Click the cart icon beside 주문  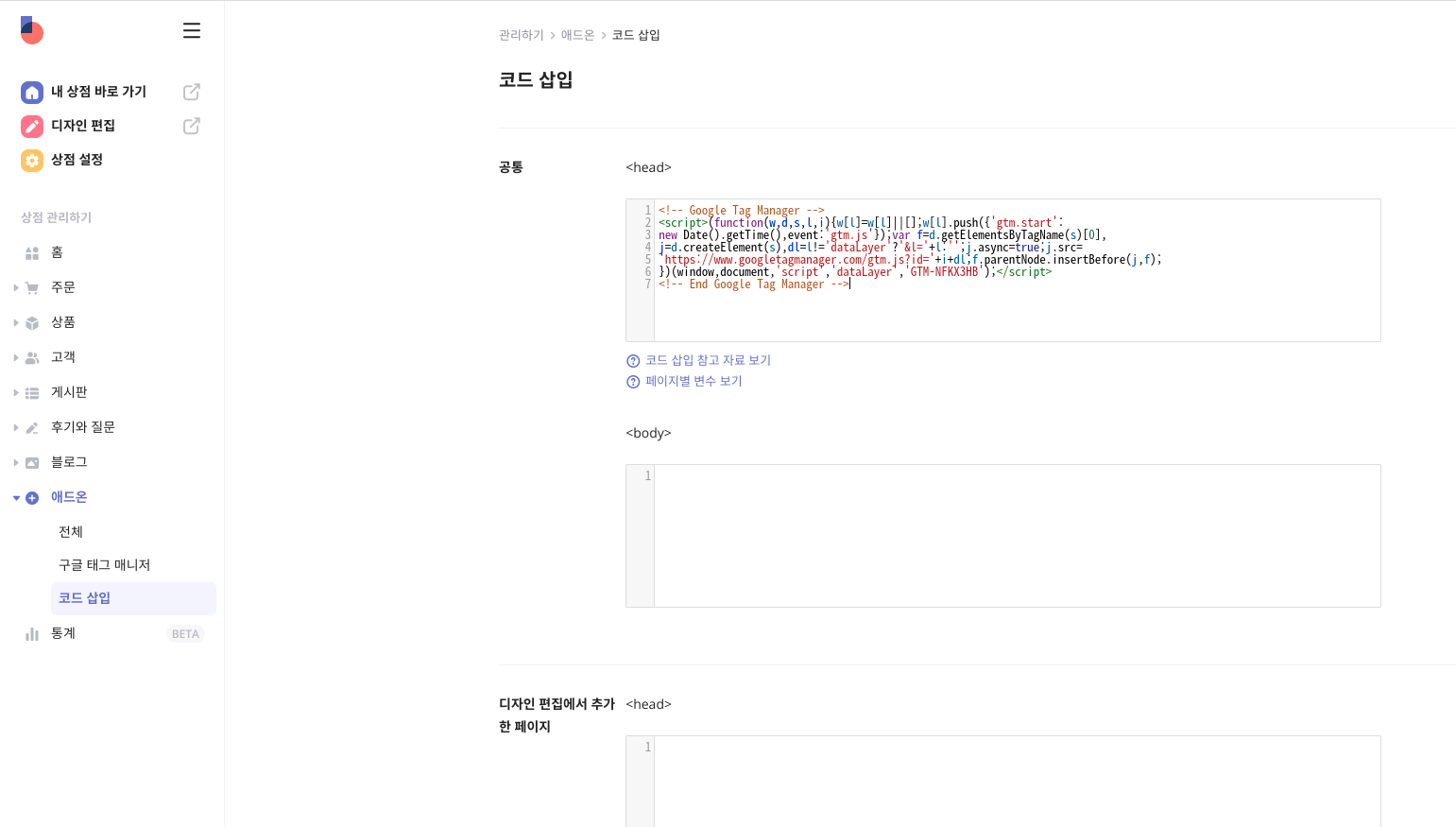coord(32,288)
